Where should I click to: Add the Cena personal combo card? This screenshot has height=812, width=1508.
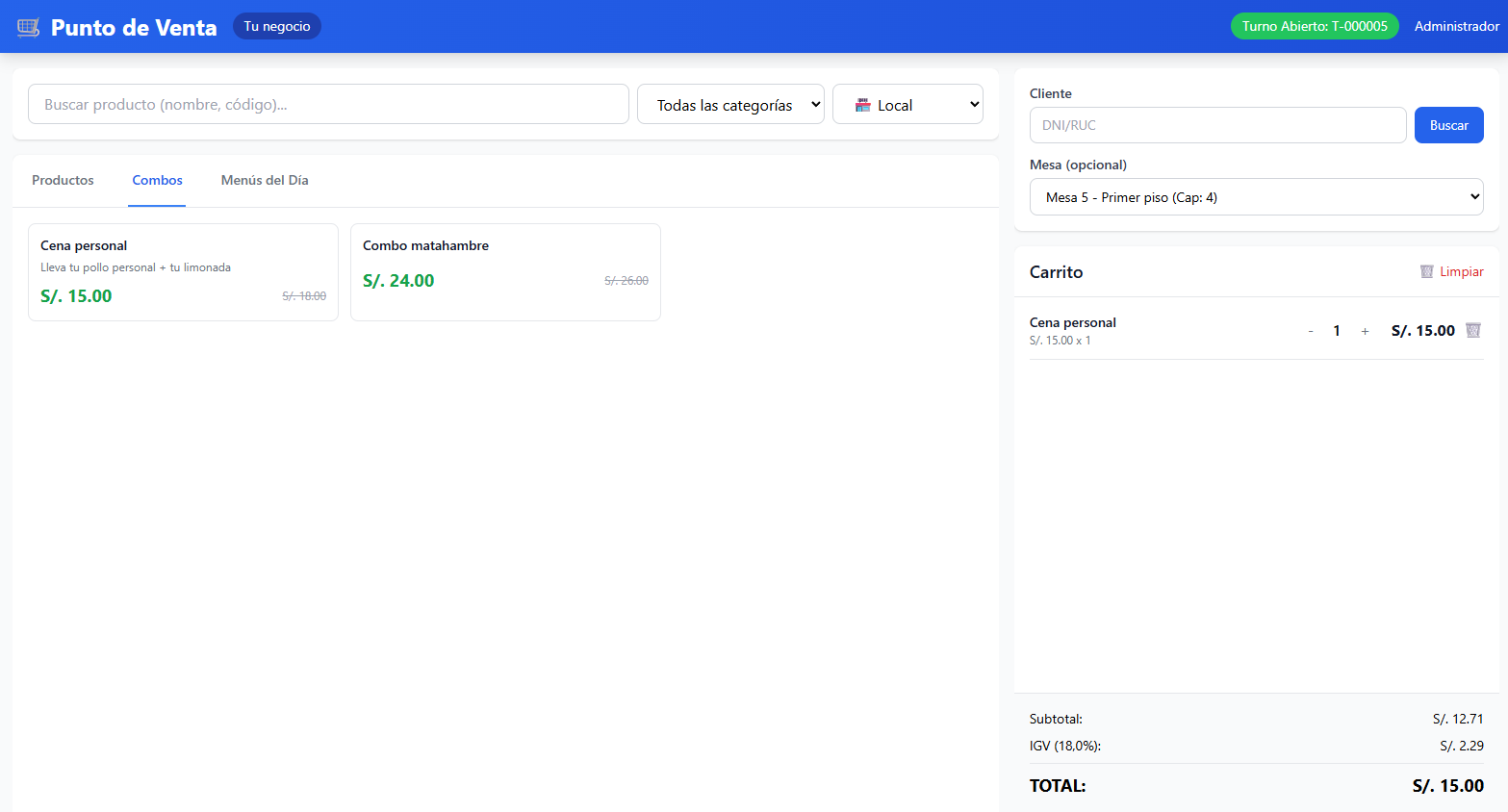[183, 272]
